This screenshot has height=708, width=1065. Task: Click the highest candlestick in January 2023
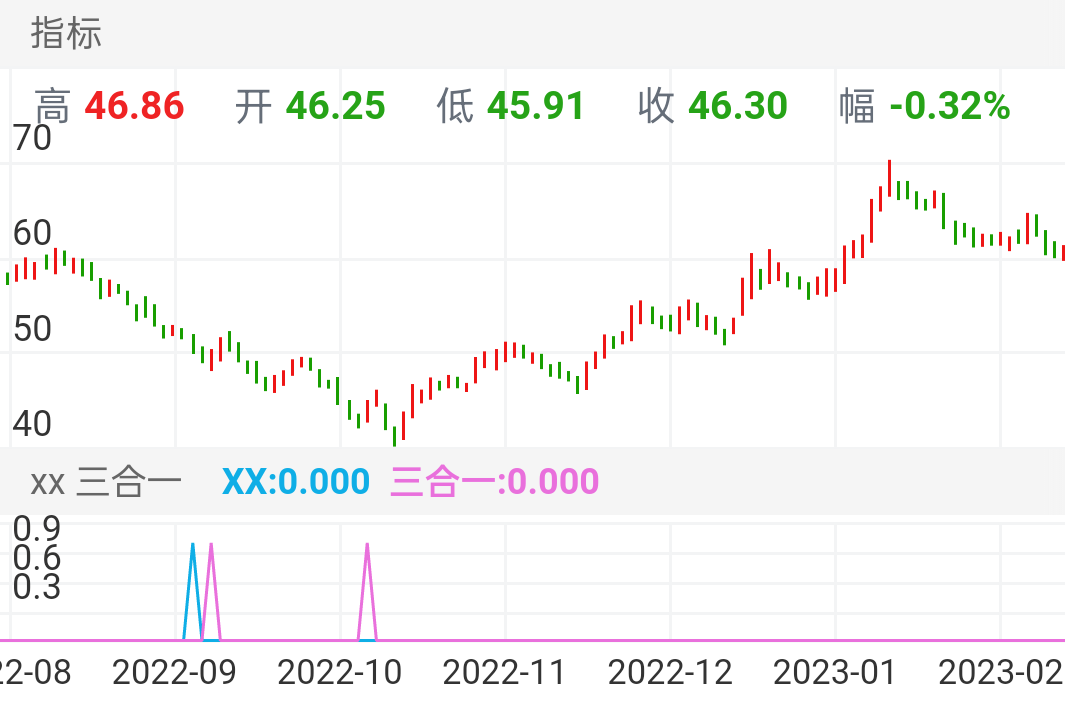890,179
